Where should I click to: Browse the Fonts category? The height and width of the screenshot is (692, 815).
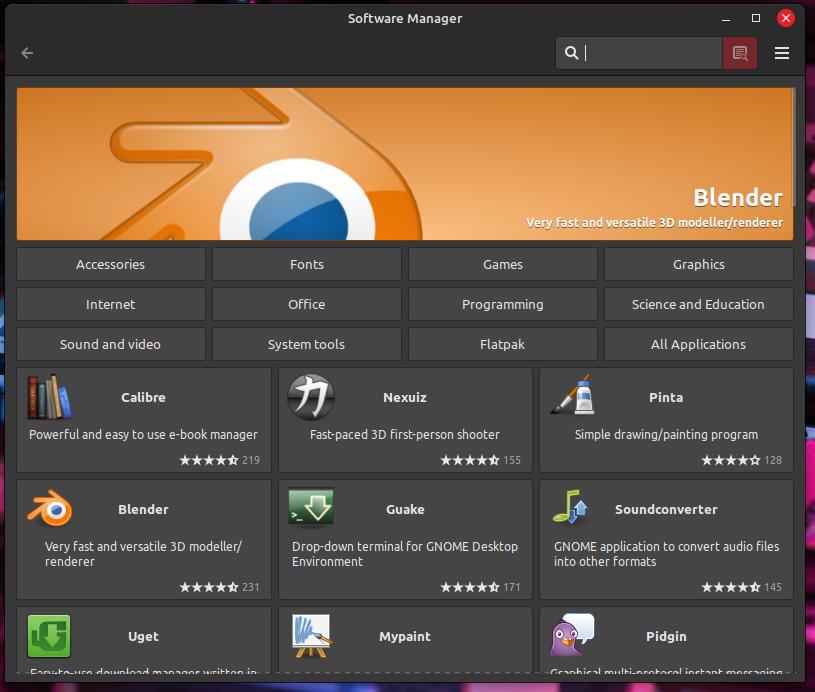point(307,264)
